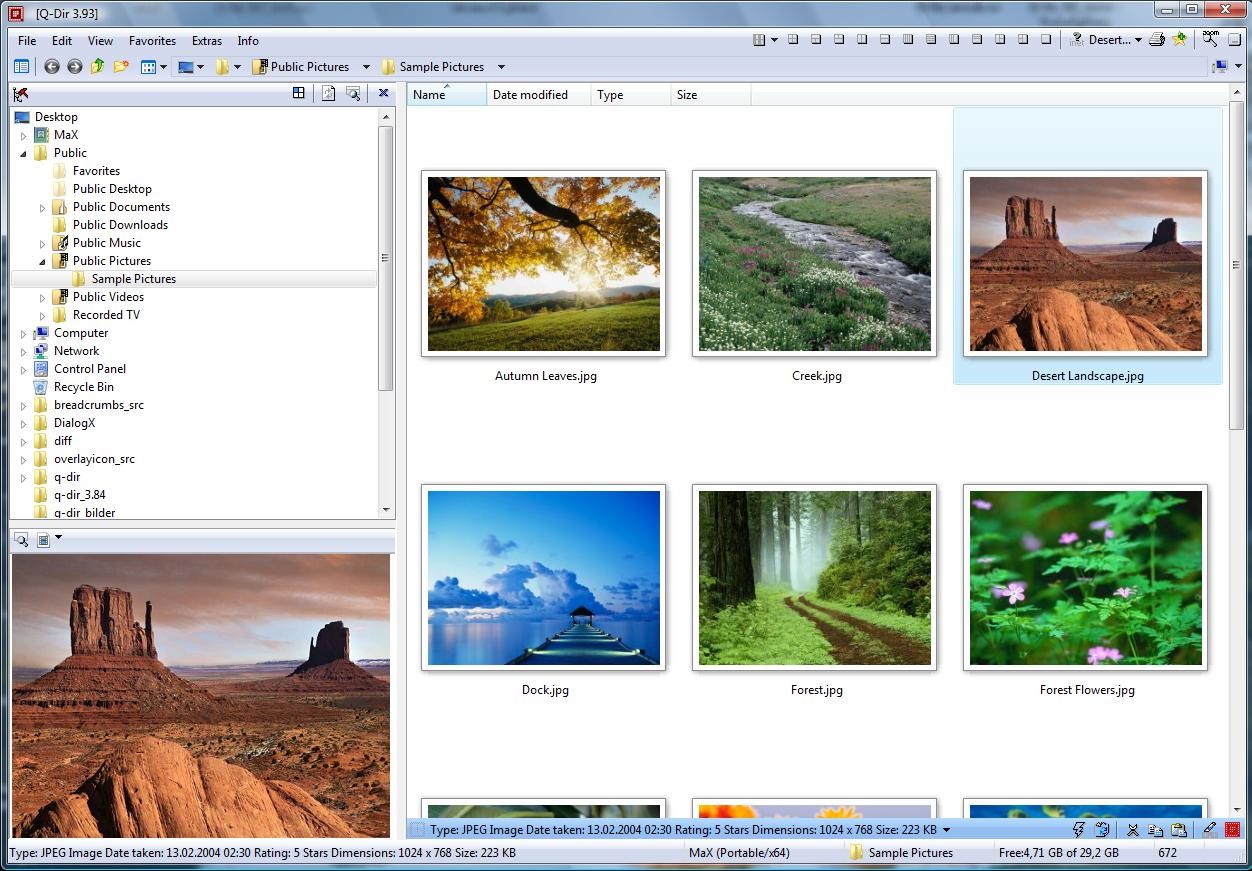This screenshot has height=871, width=1252.
Task: Click the Forward navigation arrow
Action: (x=75, y=67)
